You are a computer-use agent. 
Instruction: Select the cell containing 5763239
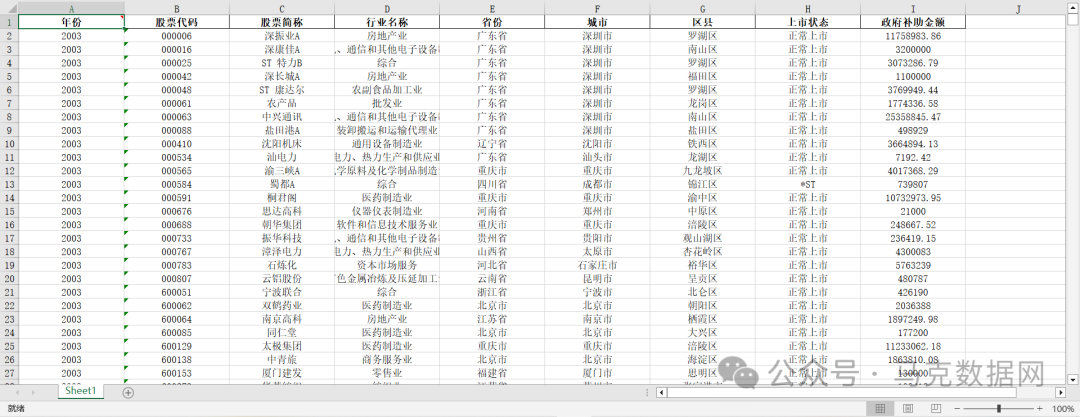coord(913,265)
